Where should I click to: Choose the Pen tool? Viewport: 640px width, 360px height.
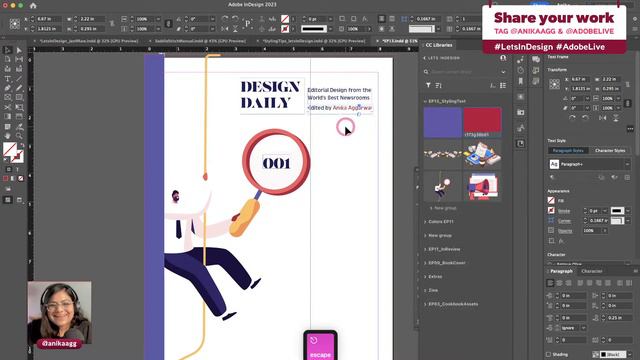coord(7,88)
